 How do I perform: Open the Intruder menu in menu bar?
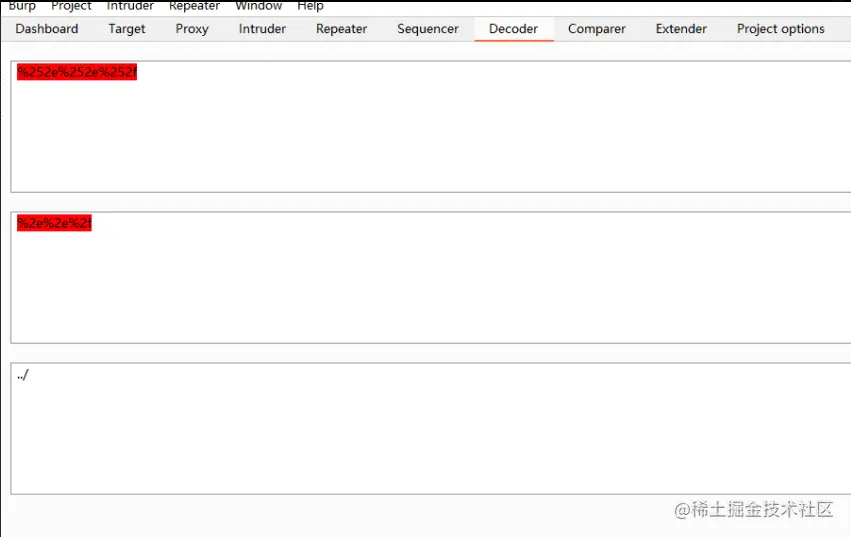[x=130, y=6]
